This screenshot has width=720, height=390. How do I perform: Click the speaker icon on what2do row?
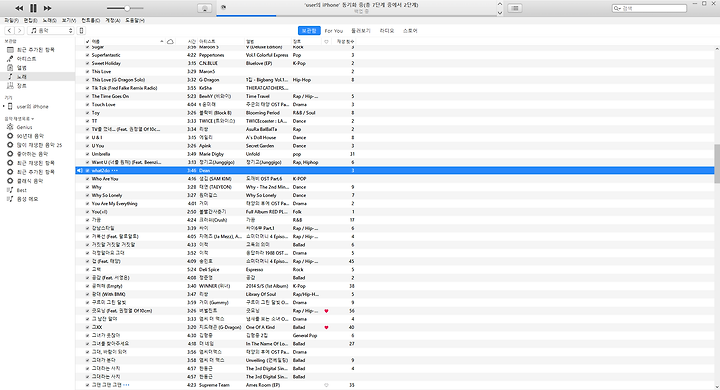point(79,170)
